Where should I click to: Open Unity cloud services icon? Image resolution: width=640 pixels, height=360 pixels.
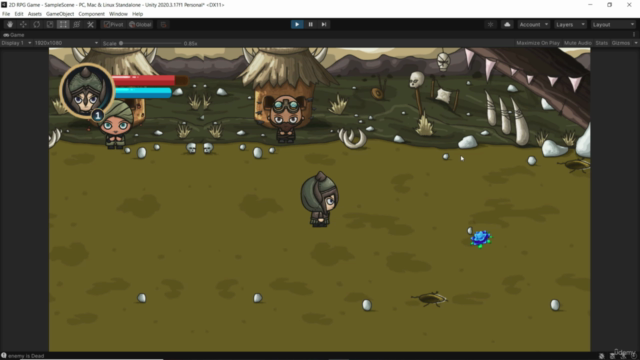pos(507,24)
